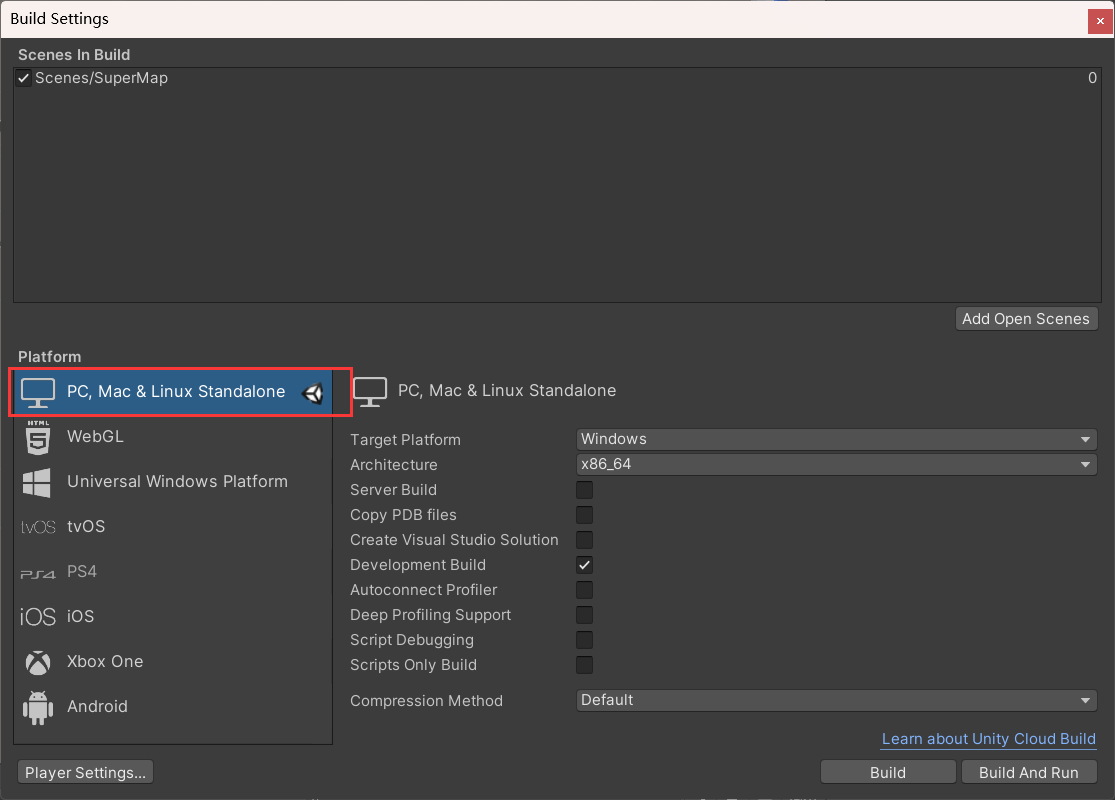Click the Architecture label
This screenshot has height=800, width=1115.
click(x=394, y=465)
